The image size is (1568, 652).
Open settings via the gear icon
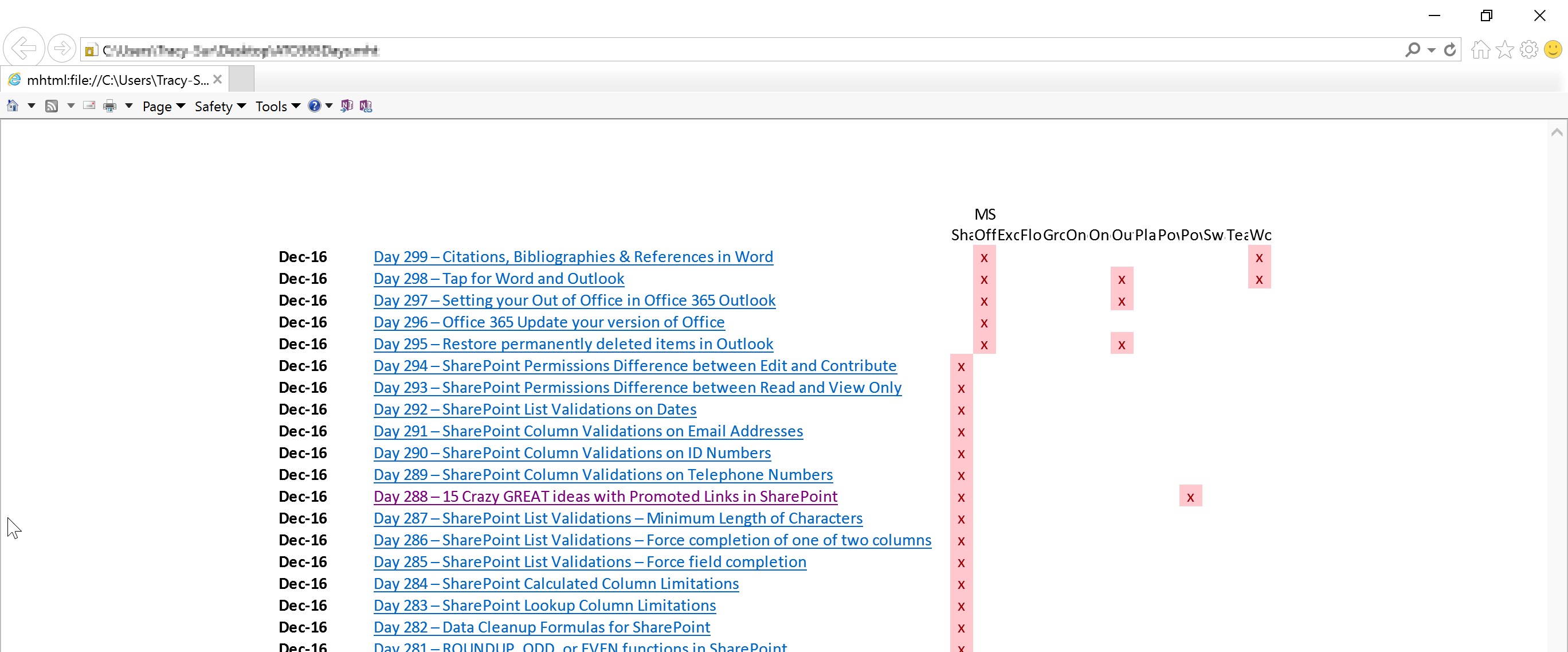pyautogui.click(x=1528, y=49)
